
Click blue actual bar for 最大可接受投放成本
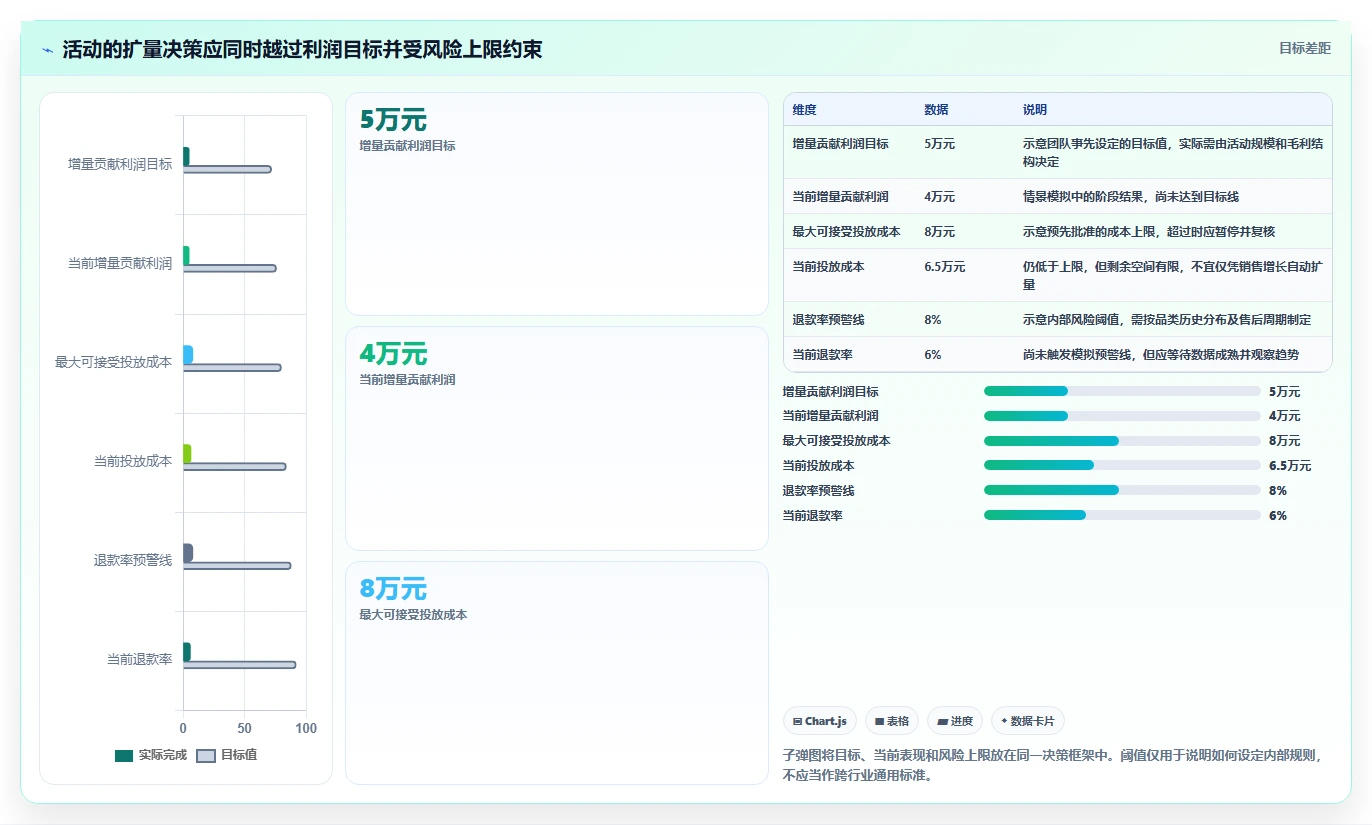pos(188,354)
